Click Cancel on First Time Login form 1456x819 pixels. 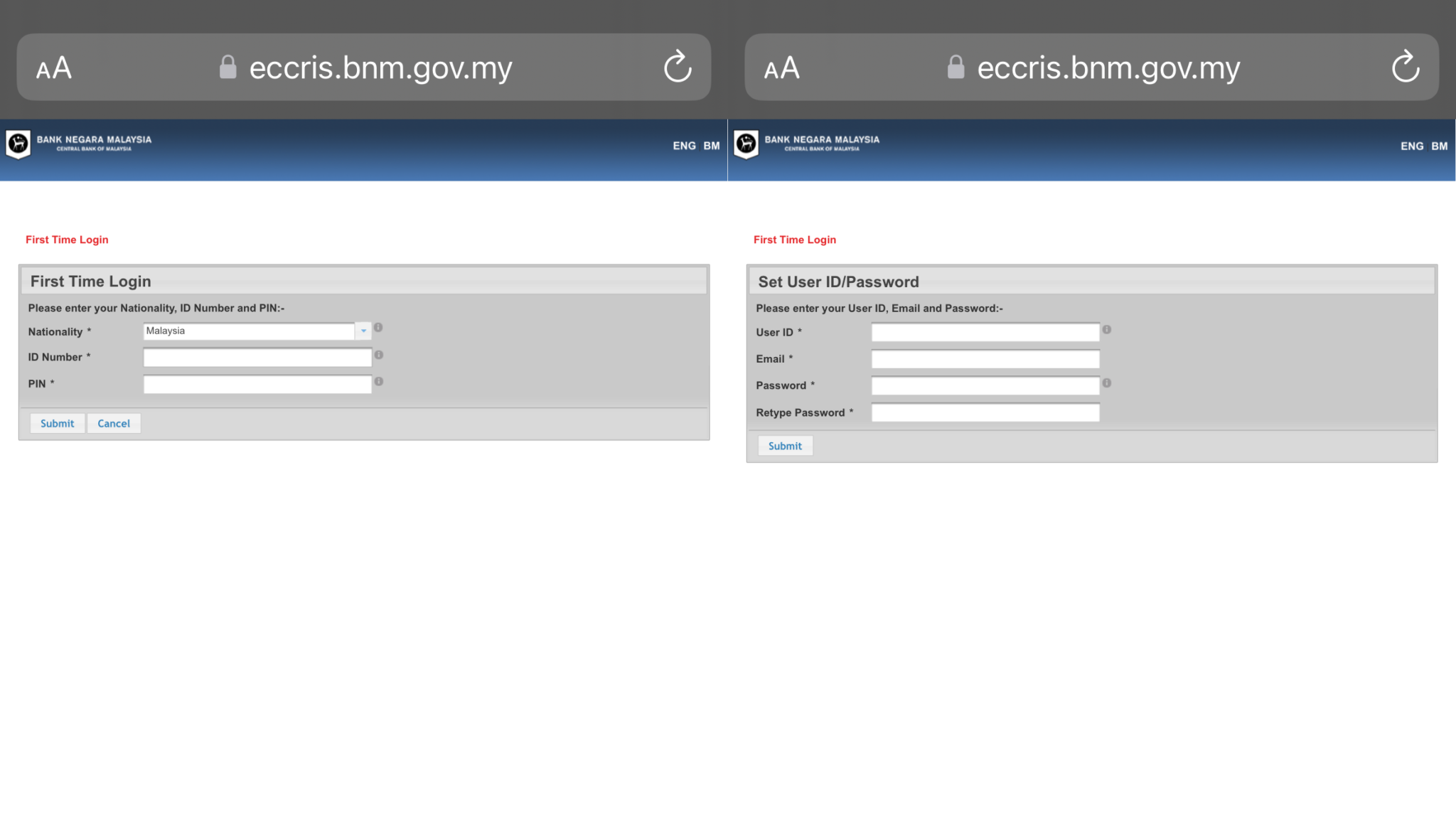tap(114, 423)
